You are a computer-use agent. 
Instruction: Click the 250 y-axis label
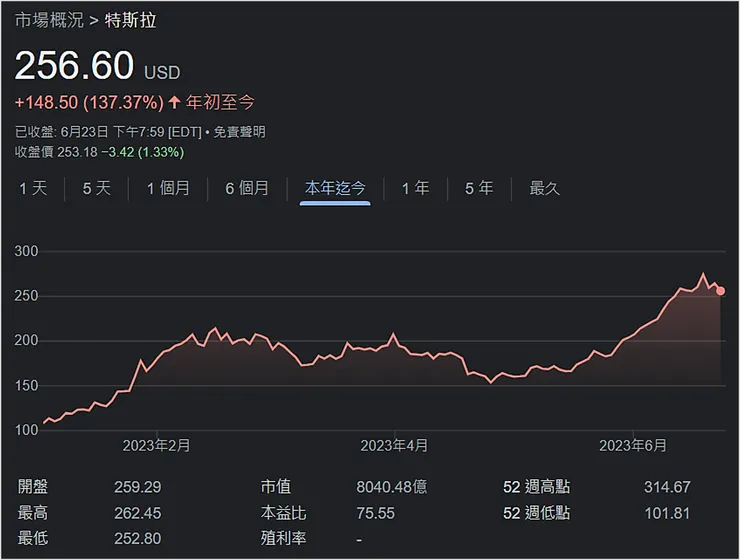(x=26, y=296)
